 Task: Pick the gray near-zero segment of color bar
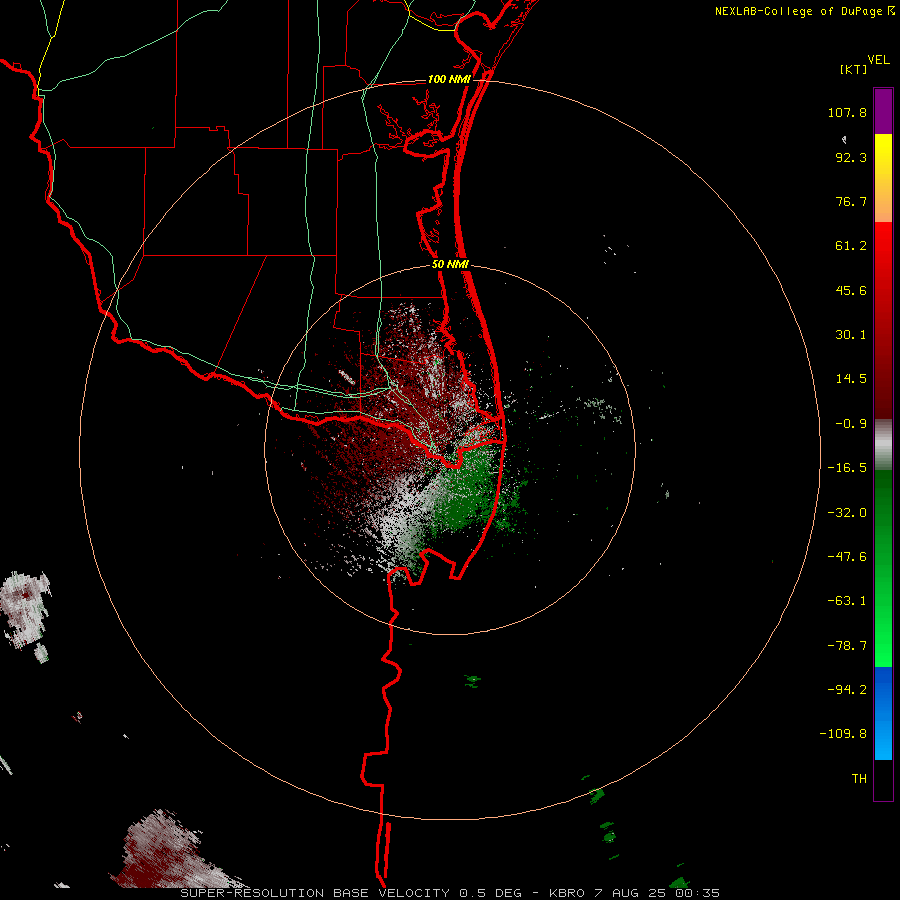click(x=883, y=445)
